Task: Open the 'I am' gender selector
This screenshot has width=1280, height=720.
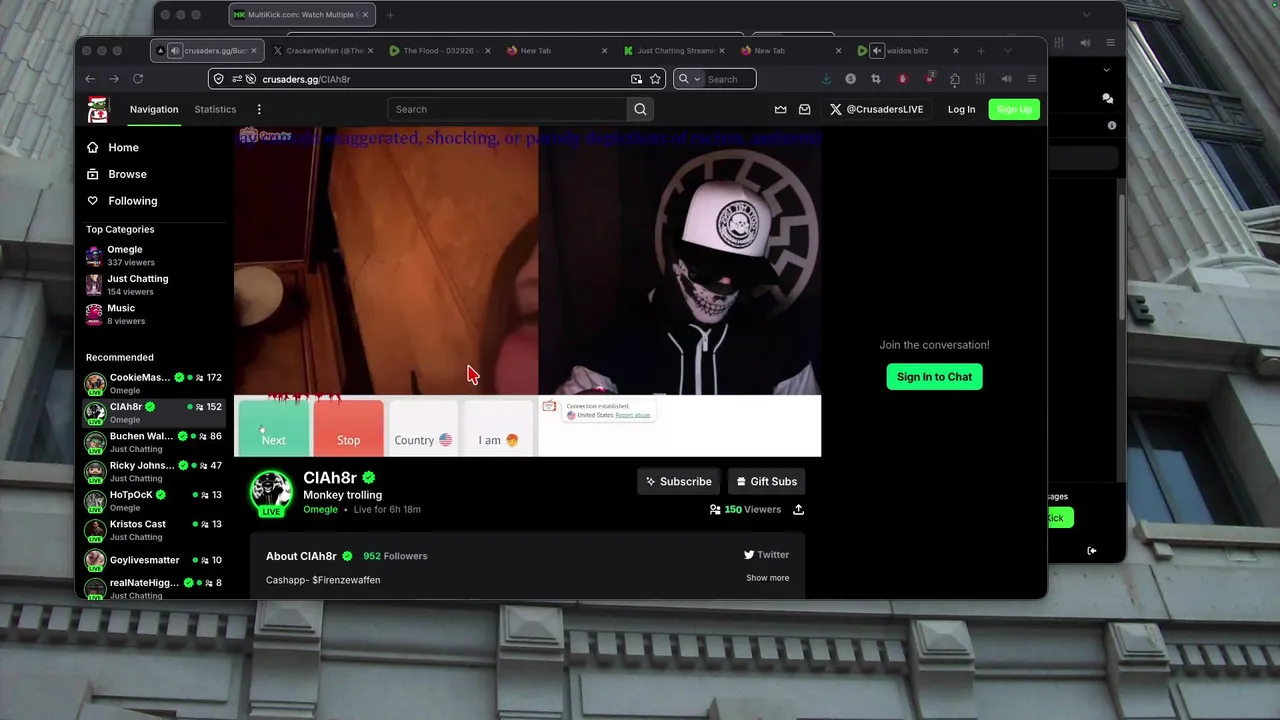Action: [498, 428]
